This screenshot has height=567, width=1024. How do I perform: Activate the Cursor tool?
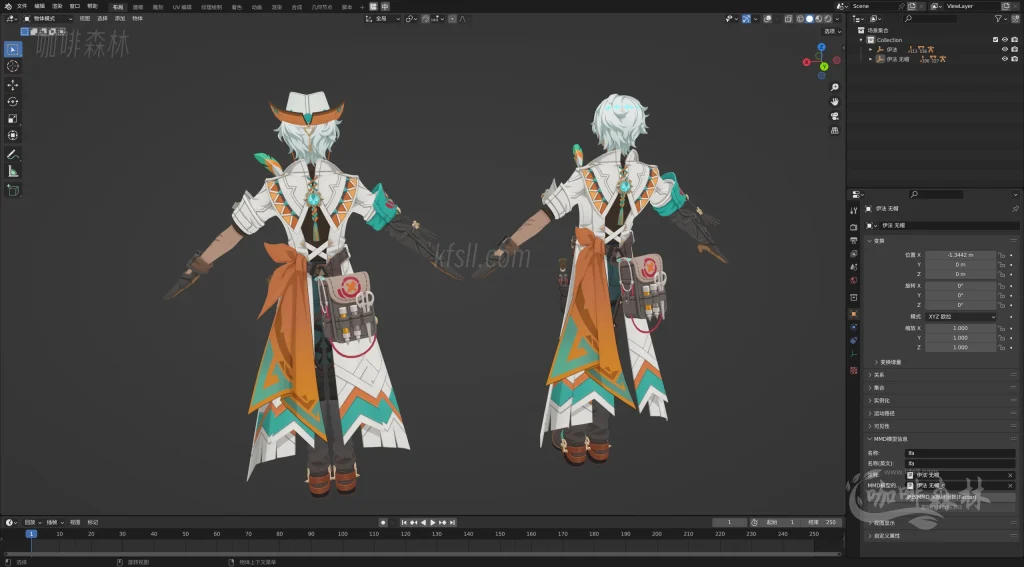pyautogui.click(x=12, y=66)
